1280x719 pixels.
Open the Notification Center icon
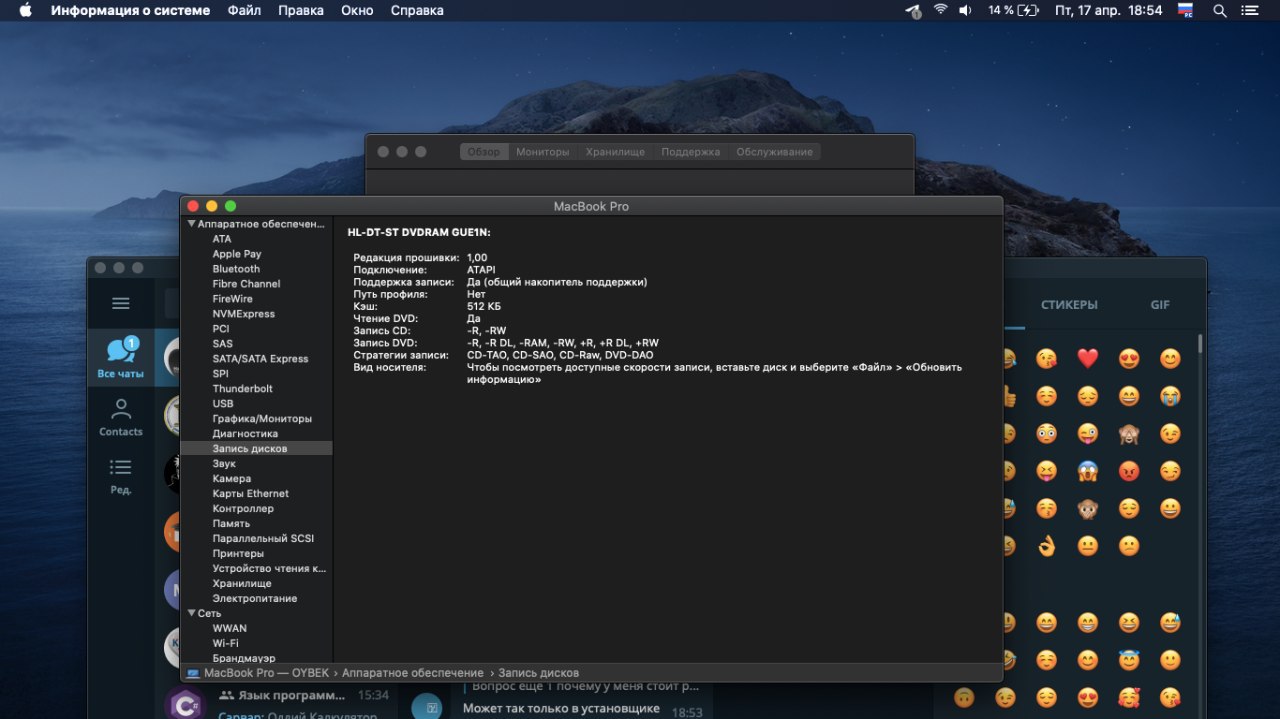[x=1250, y=10]
